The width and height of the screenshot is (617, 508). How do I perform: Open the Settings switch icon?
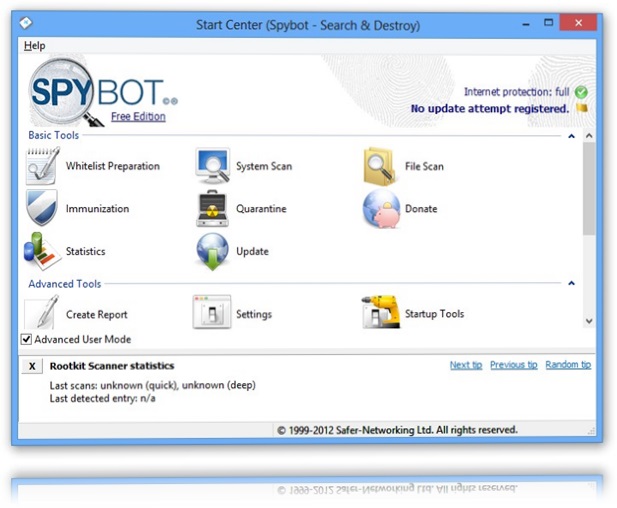point(212,313)
